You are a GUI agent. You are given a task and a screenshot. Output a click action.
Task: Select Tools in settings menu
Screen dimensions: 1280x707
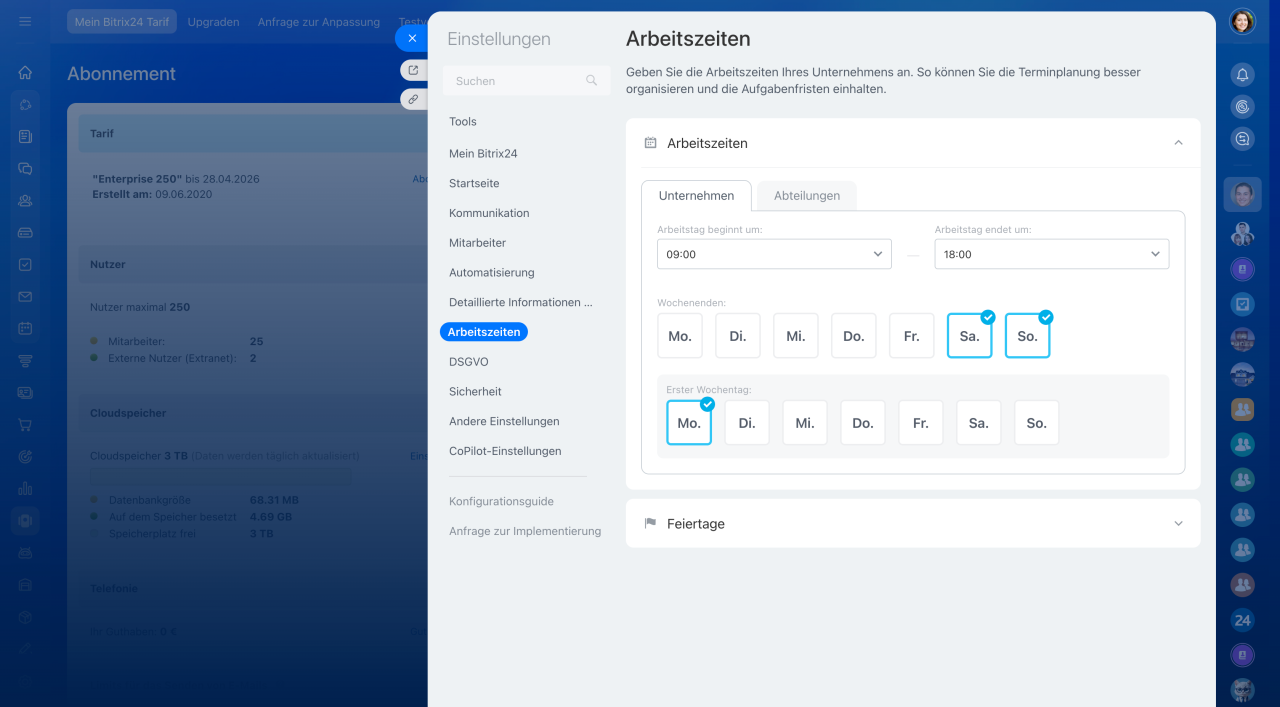coord(463,122)
